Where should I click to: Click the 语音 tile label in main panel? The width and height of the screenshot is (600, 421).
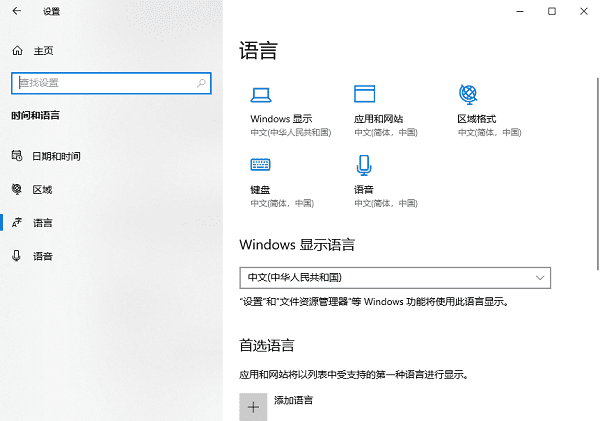click(364, 189)
